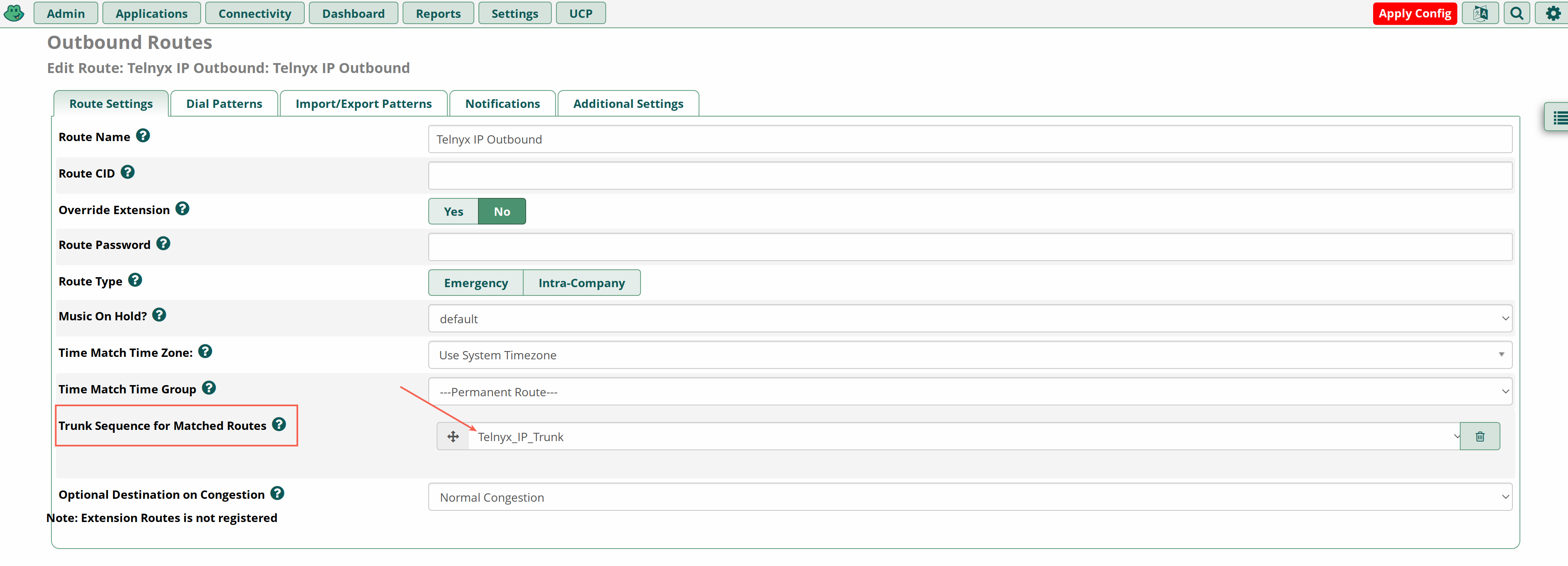Screen dimensions: 1568x566
Task: Open the gear settings icon in header
Action: click(x=1553, y=13)
